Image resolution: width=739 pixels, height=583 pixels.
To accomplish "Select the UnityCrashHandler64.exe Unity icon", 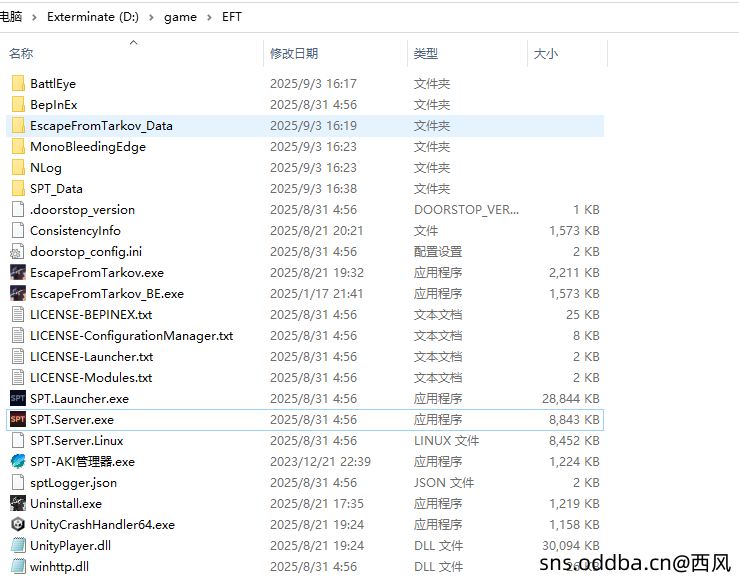I will click(18, 525).
